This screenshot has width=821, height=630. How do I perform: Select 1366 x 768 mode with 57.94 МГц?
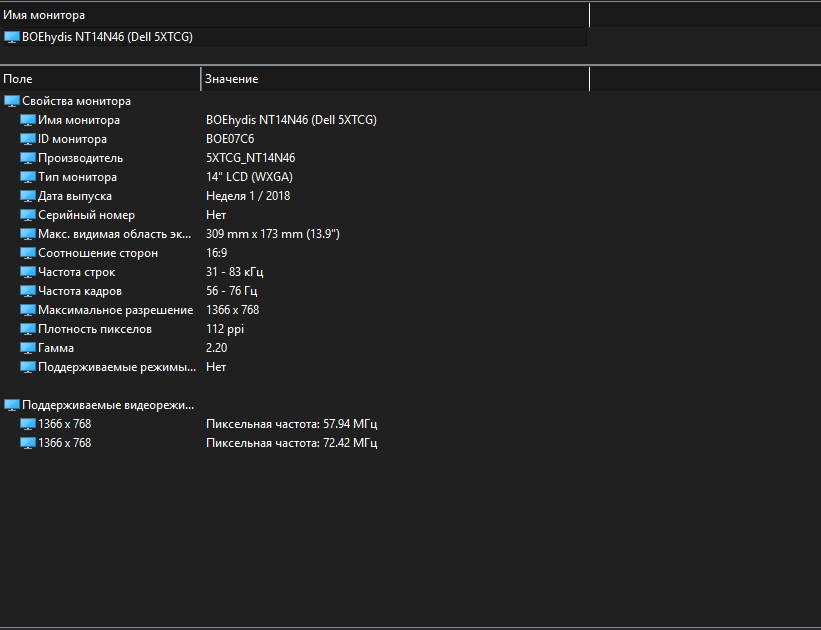coord(64,424)
